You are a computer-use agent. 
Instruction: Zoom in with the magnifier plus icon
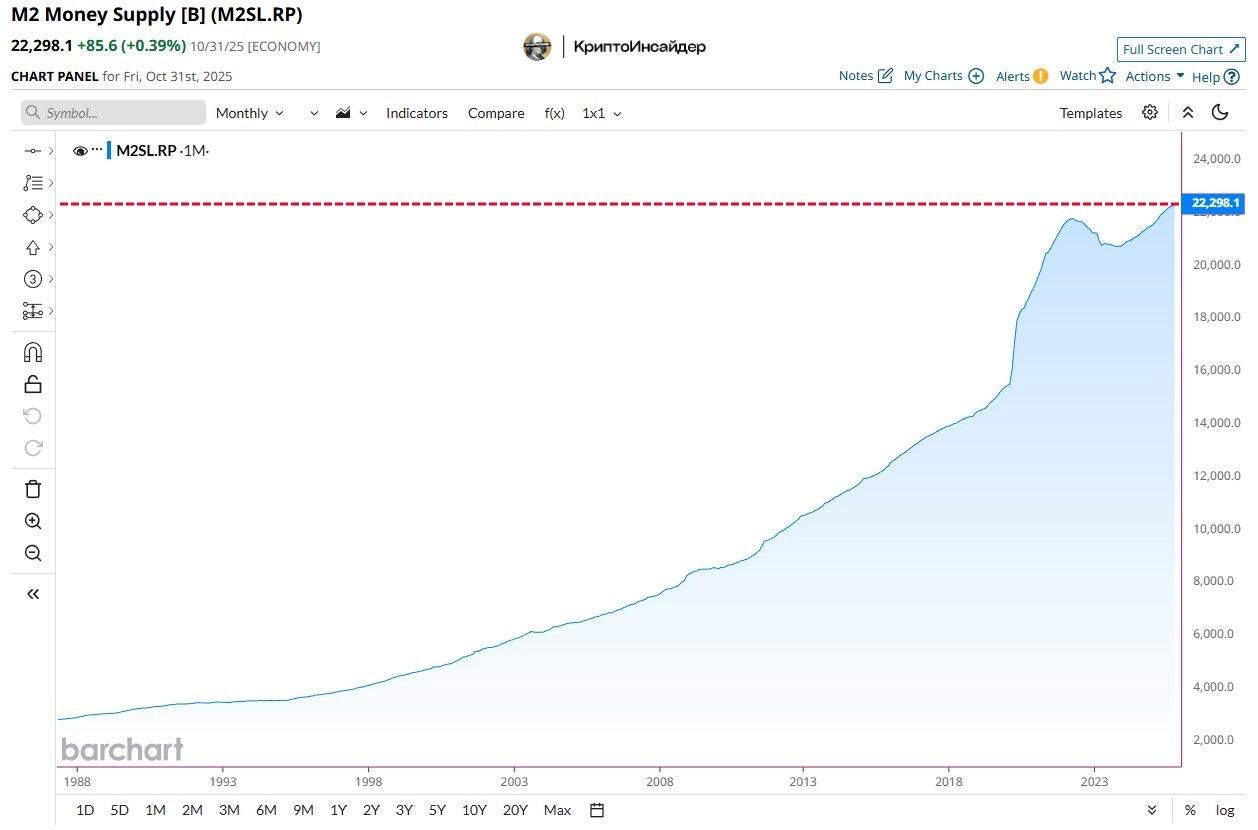(33, 521)
